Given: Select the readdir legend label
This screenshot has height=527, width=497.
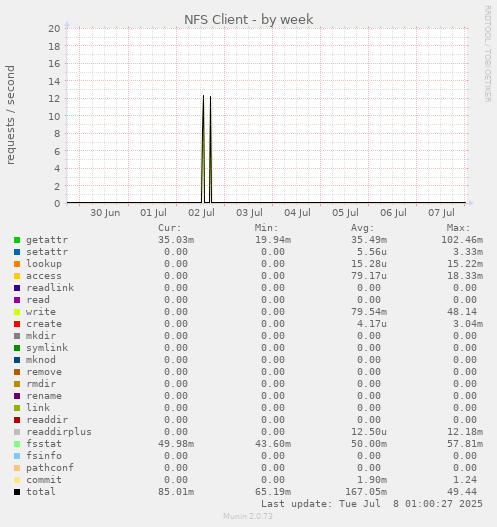Looking at the screenshot, I should pos(47,420).
